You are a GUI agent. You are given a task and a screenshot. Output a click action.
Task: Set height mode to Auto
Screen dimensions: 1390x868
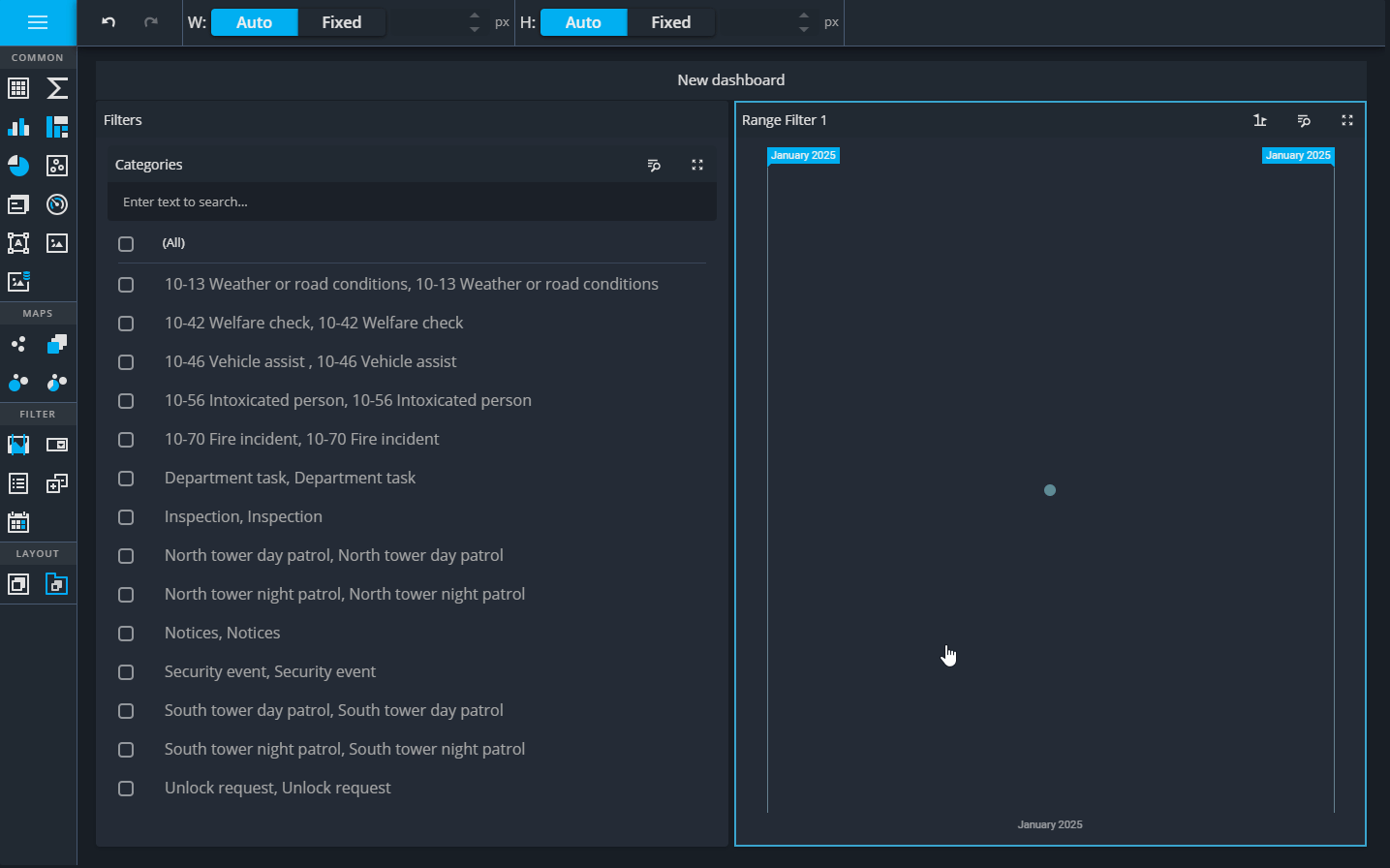[583, 22]
